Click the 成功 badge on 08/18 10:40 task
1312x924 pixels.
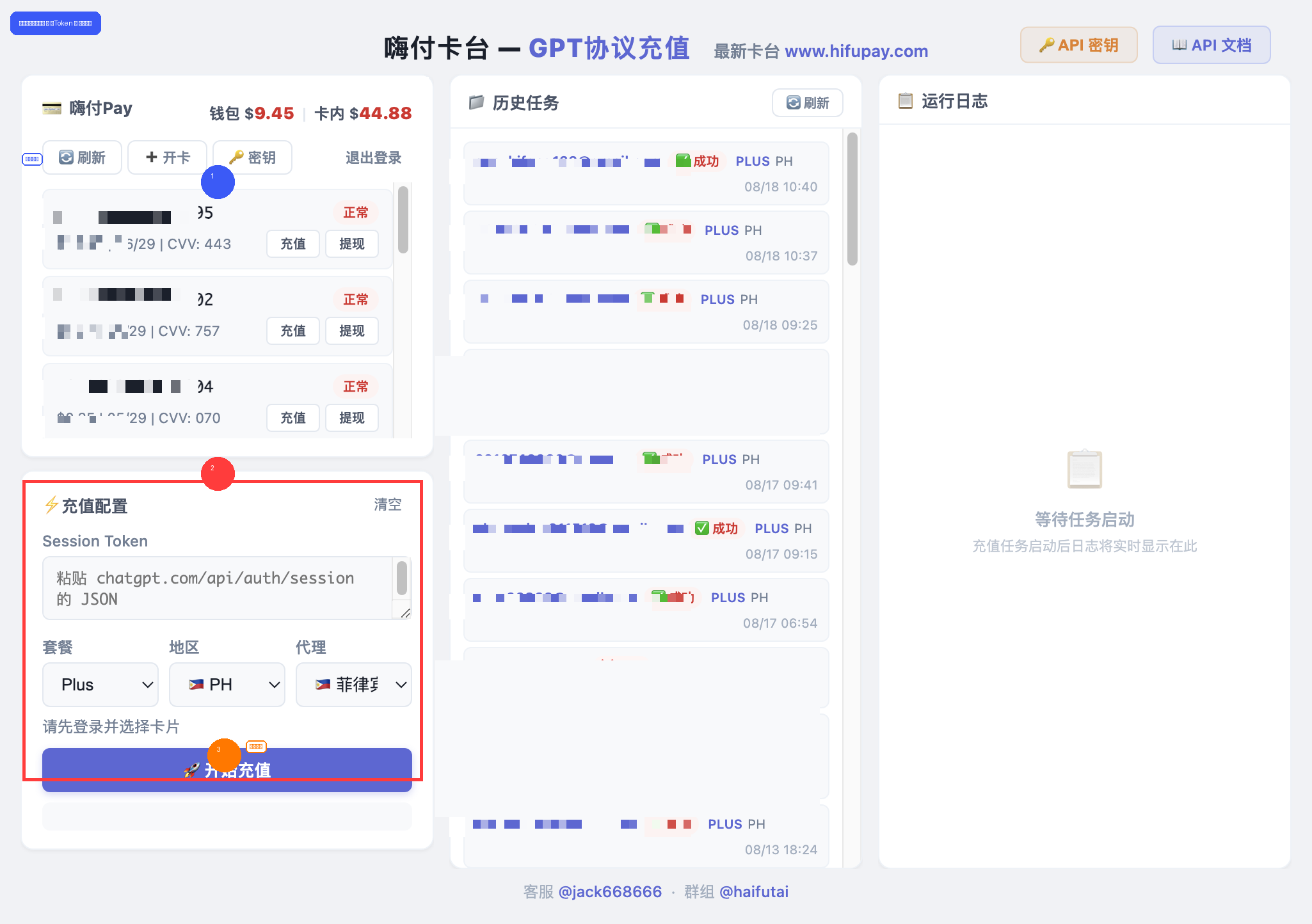699,161
